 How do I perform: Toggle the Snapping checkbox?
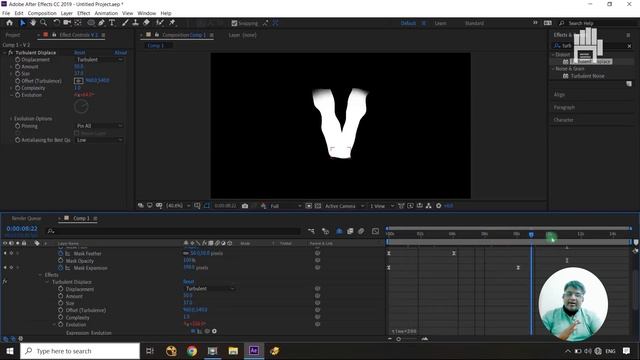[x=234, y=24]
